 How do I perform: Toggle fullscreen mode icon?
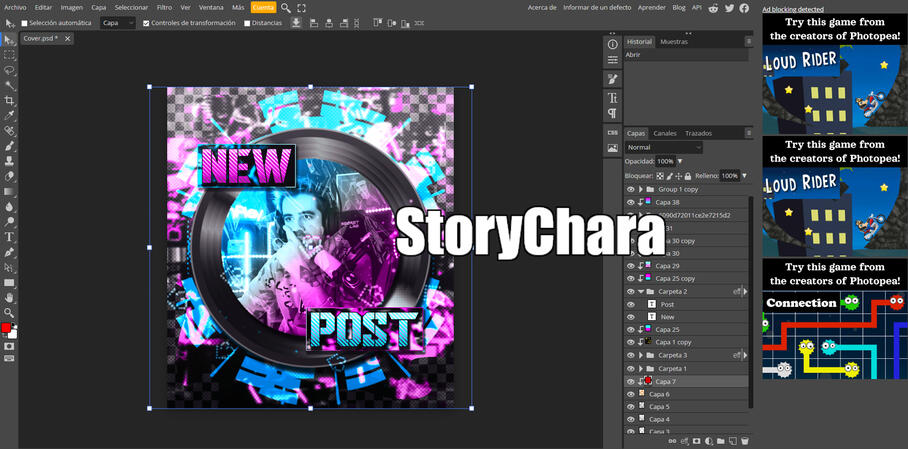coord(302,7)
